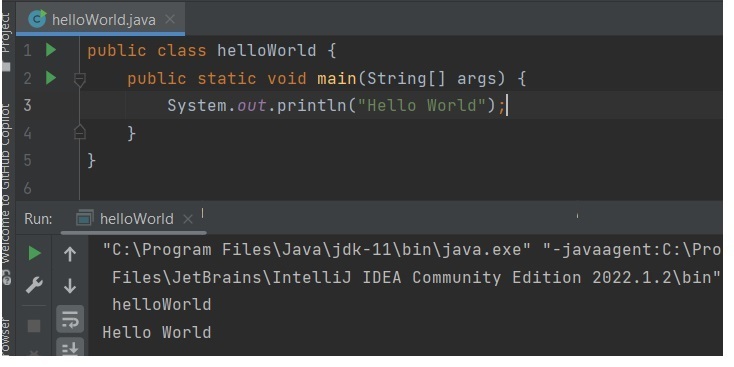This screenshot has height=367, width=734.
Task: Click the helloWorld run tab window icon
Action: click(84, 218)
